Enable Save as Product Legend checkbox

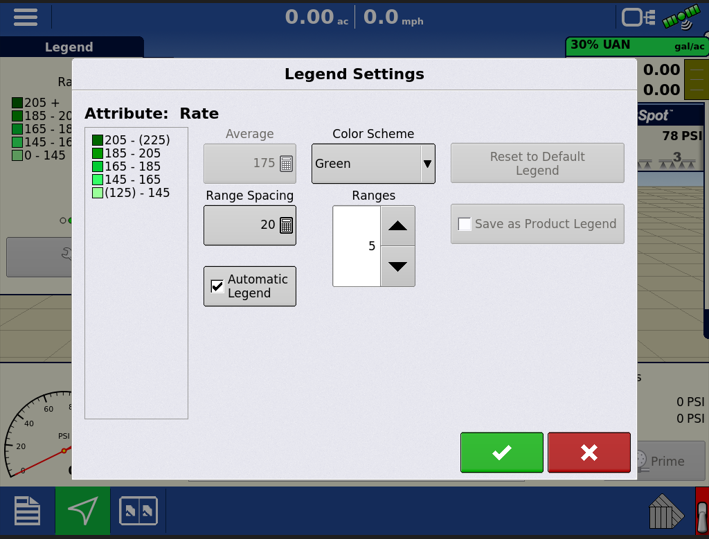pos(465,224)
